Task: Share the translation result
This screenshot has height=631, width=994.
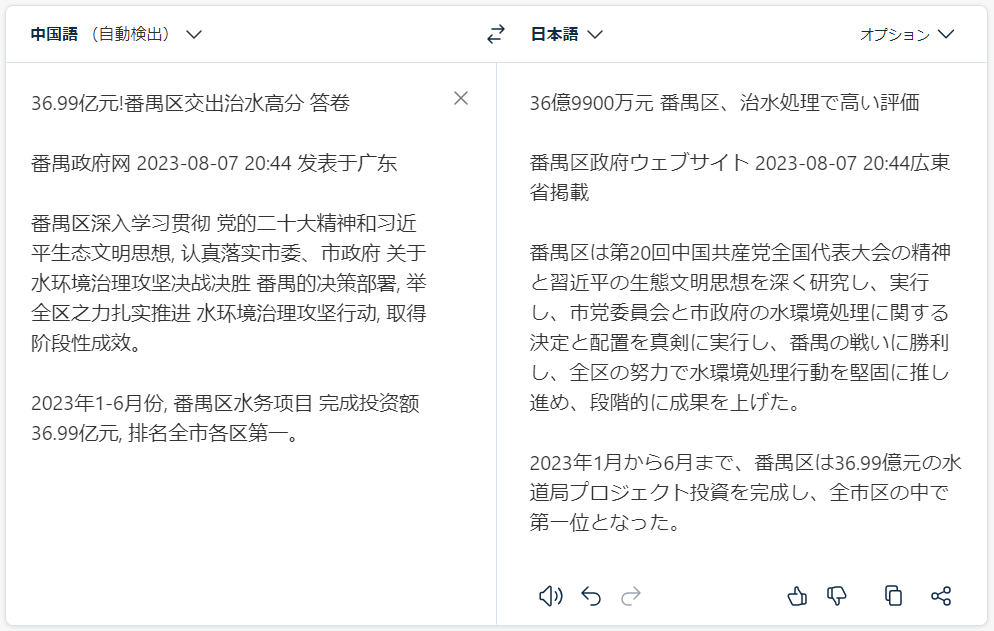Action: [x=941, y=596]
